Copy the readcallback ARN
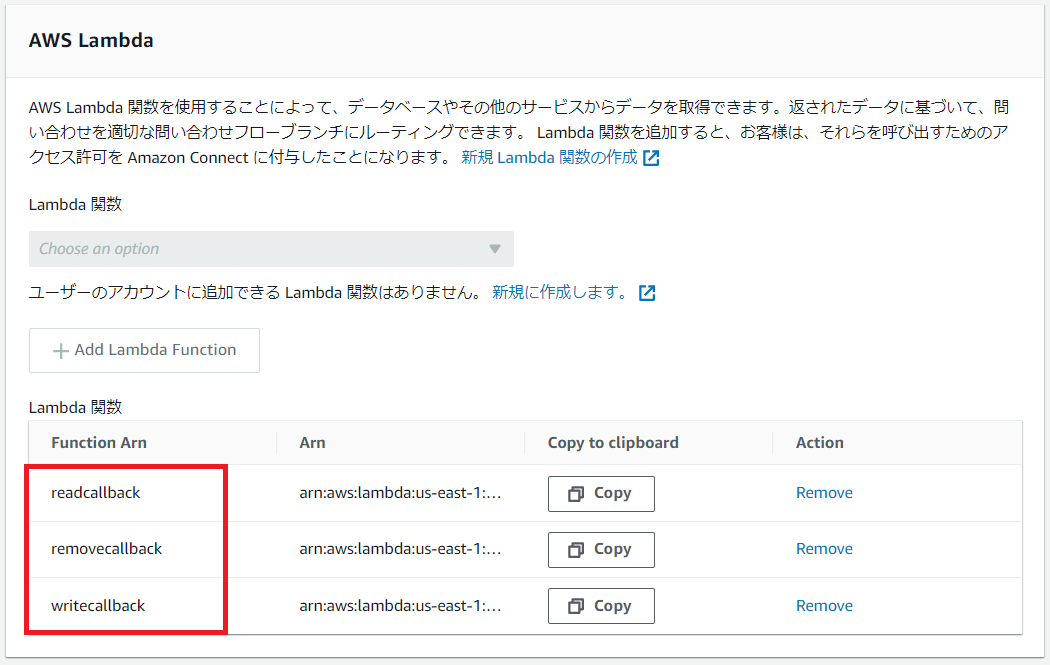Viewport: 1050px width, 665px height. coord(601,494)
